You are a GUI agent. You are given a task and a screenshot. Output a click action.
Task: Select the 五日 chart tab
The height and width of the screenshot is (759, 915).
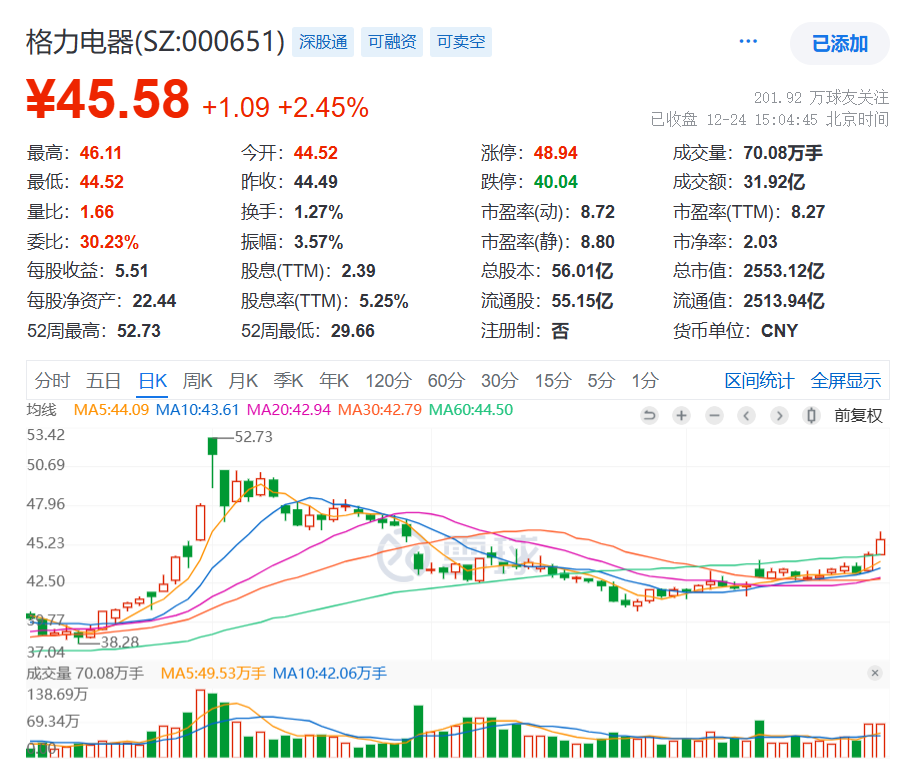click(x=103, y=381)
